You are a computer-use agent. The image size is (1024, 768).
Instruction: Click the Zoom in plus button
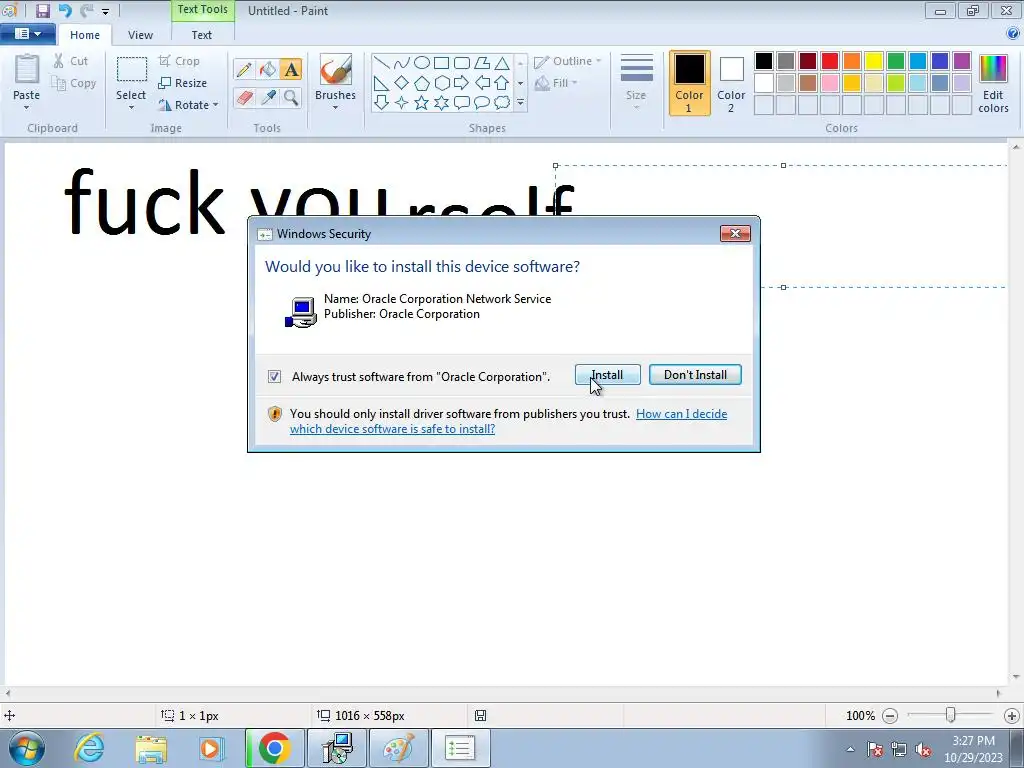1012,716
